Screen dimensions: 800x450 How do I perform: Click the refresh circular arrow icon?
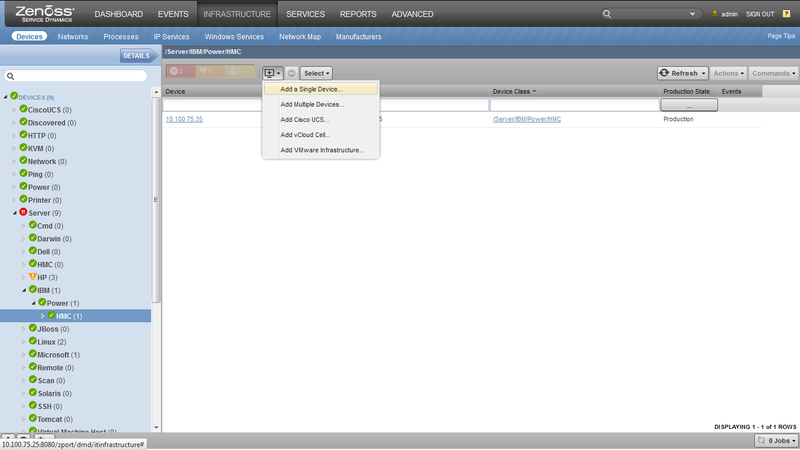pyautogui.click(x=664, y=73)
